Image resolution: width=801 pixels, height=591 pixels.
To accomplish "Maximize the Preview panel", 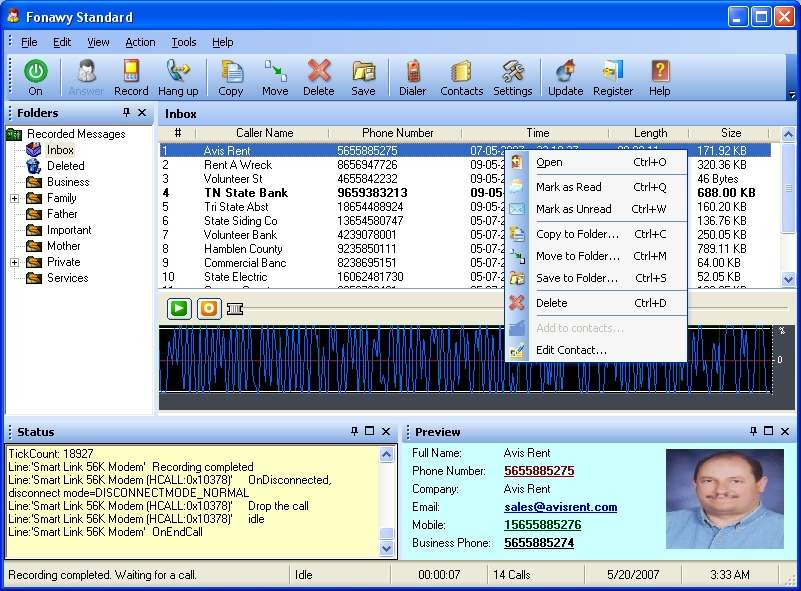I will tap(769, 431).
